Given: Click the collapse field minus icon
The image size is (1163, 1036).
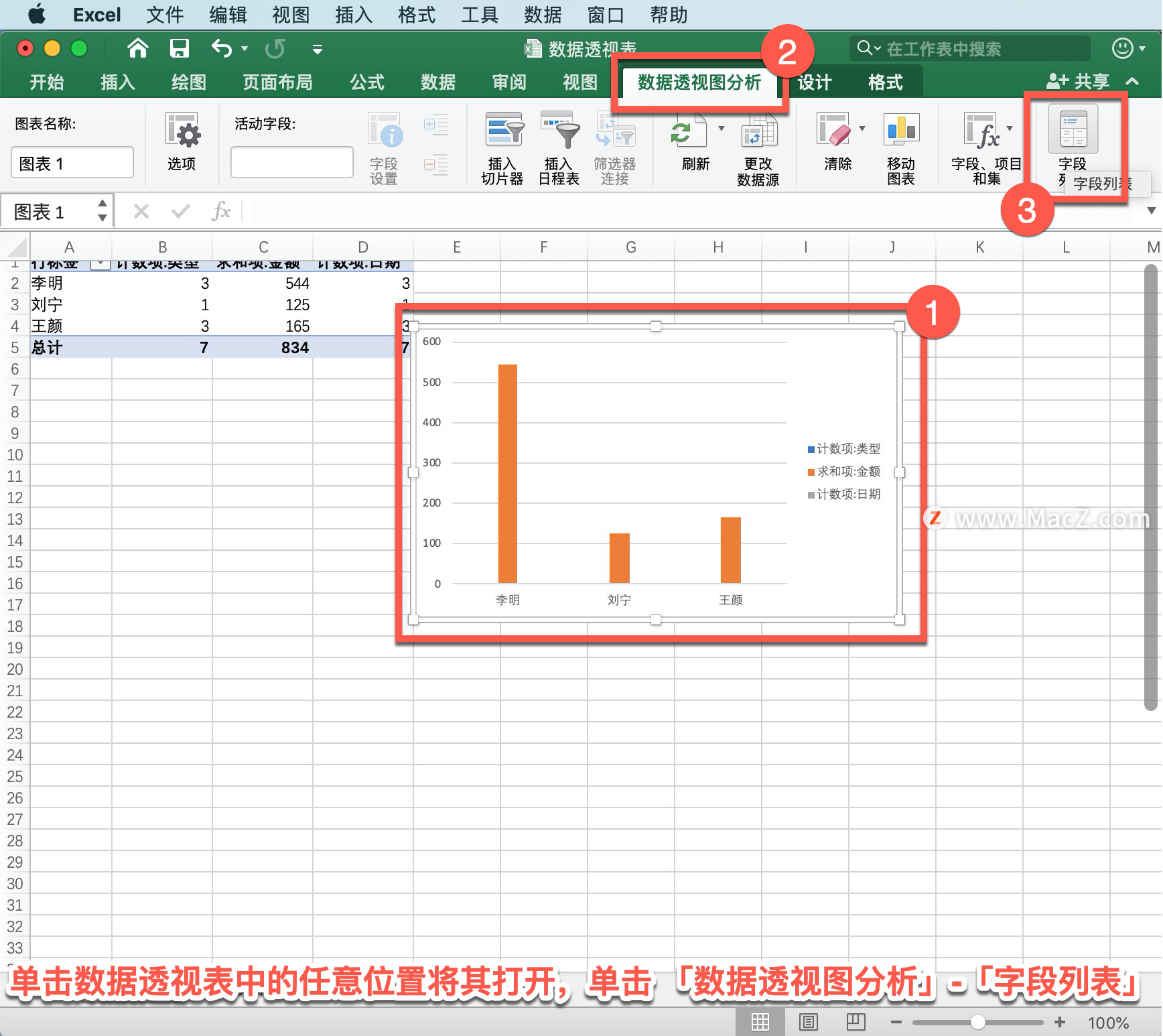Looking at the screenshot, I should pos(435,165).
